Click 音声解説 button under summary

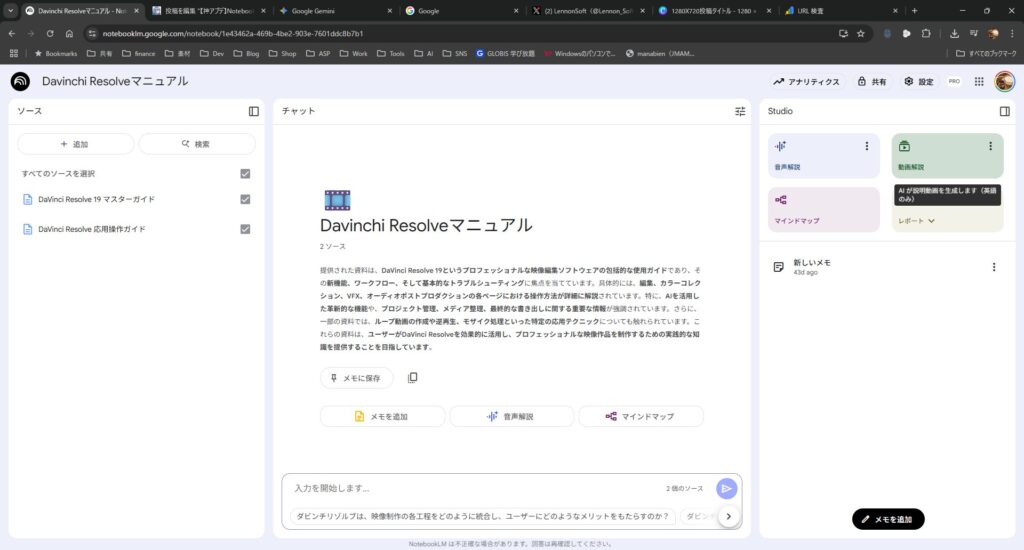tap(511, 416)
